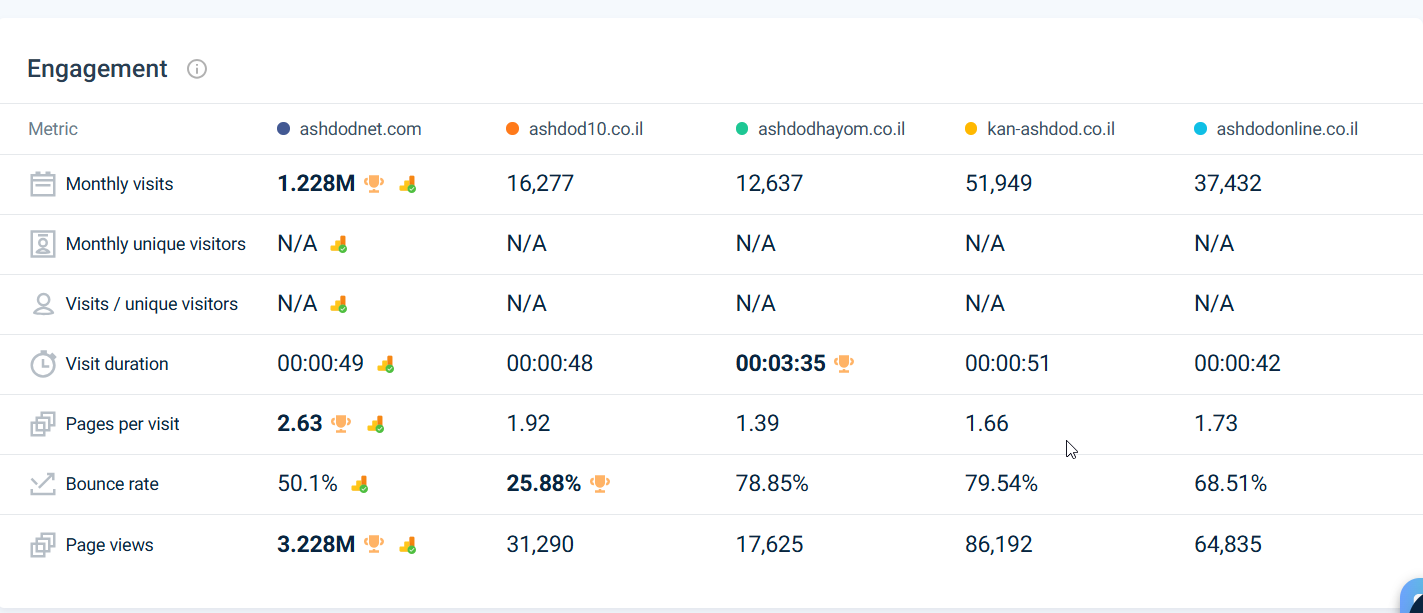1423x613 pixels.
Task: Click the trophy icon beside 00:03:35
Action: point(844,364)
